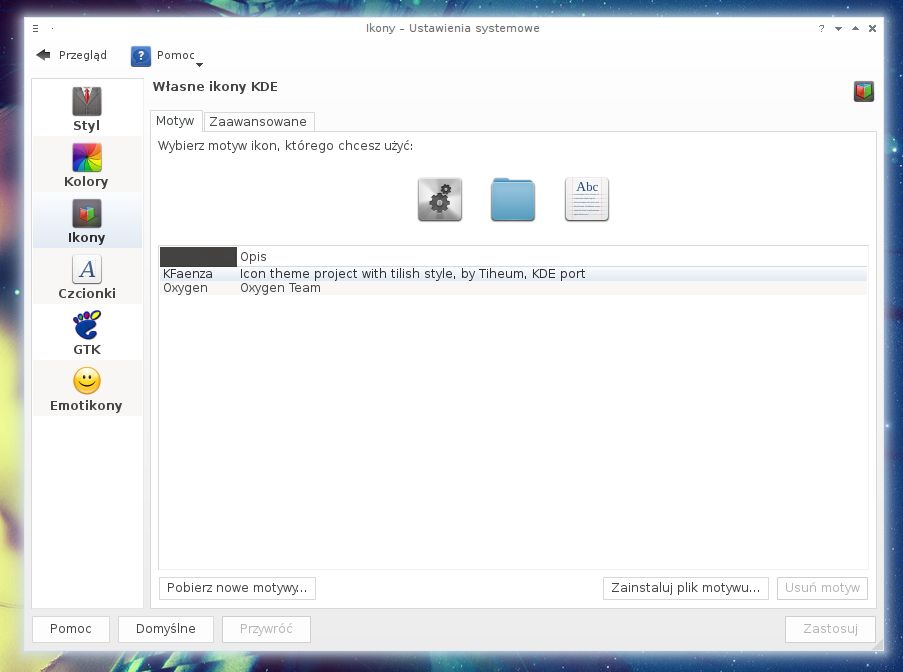Open the Emotikony module

pos(86,388)
